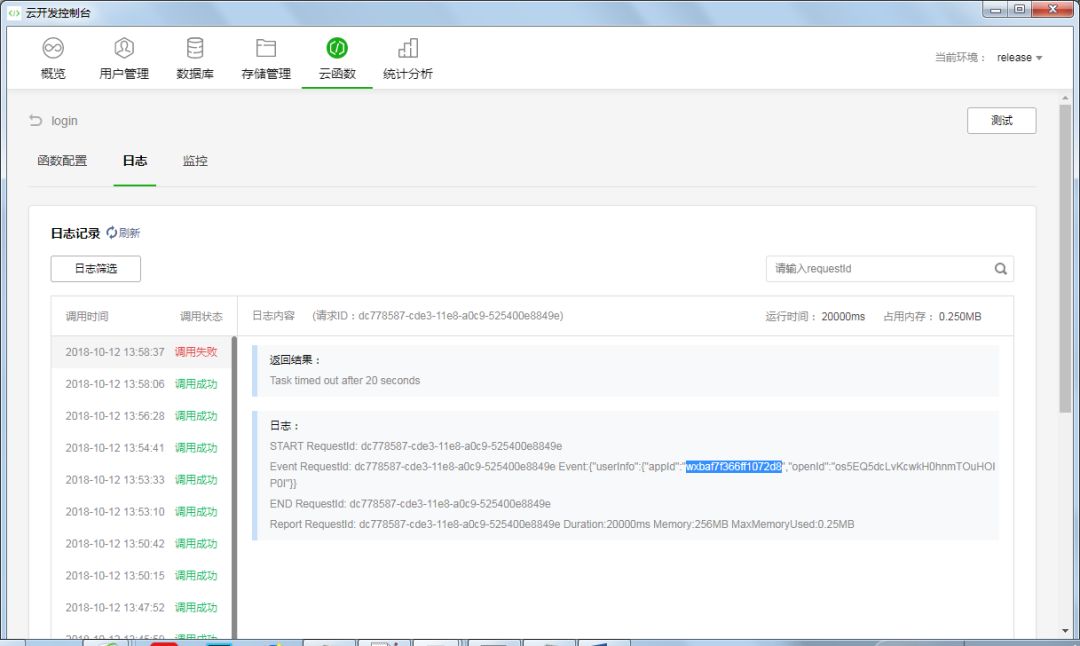Click the 运行时间 20000ms value

(x=843, y=317)
